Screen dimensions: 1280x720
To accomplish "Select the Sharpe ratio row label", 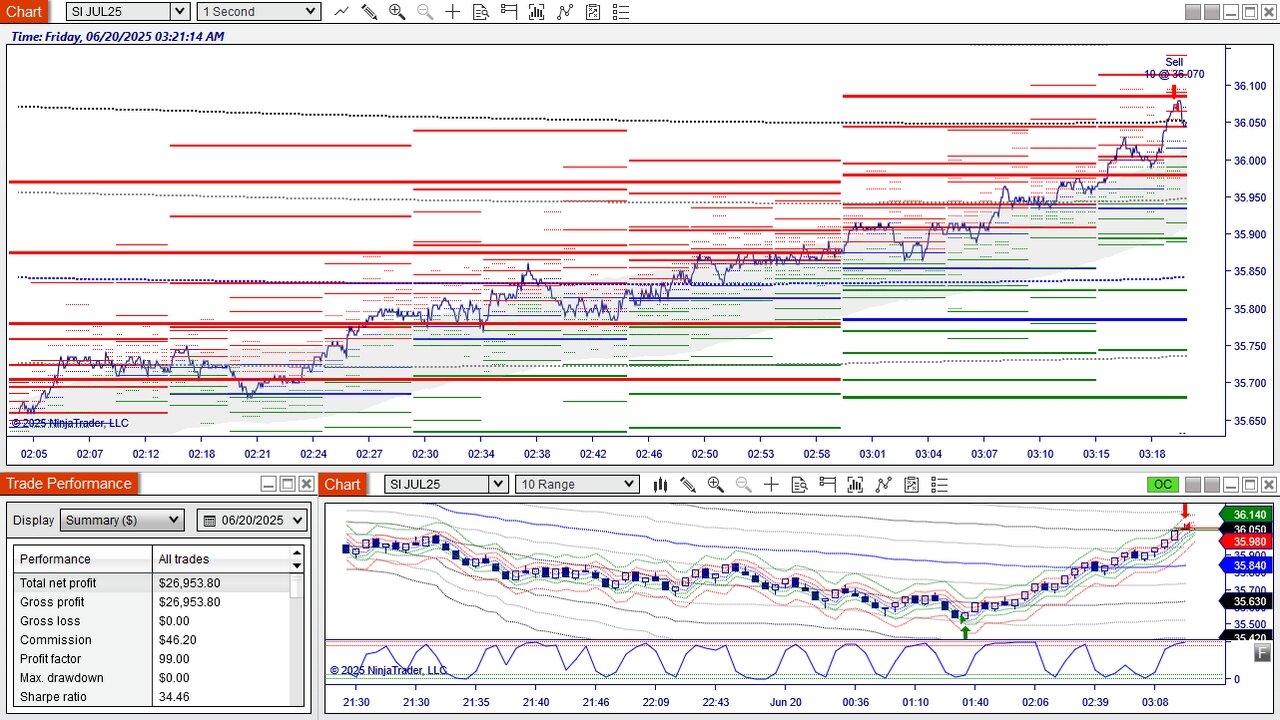I will (54, 697).
